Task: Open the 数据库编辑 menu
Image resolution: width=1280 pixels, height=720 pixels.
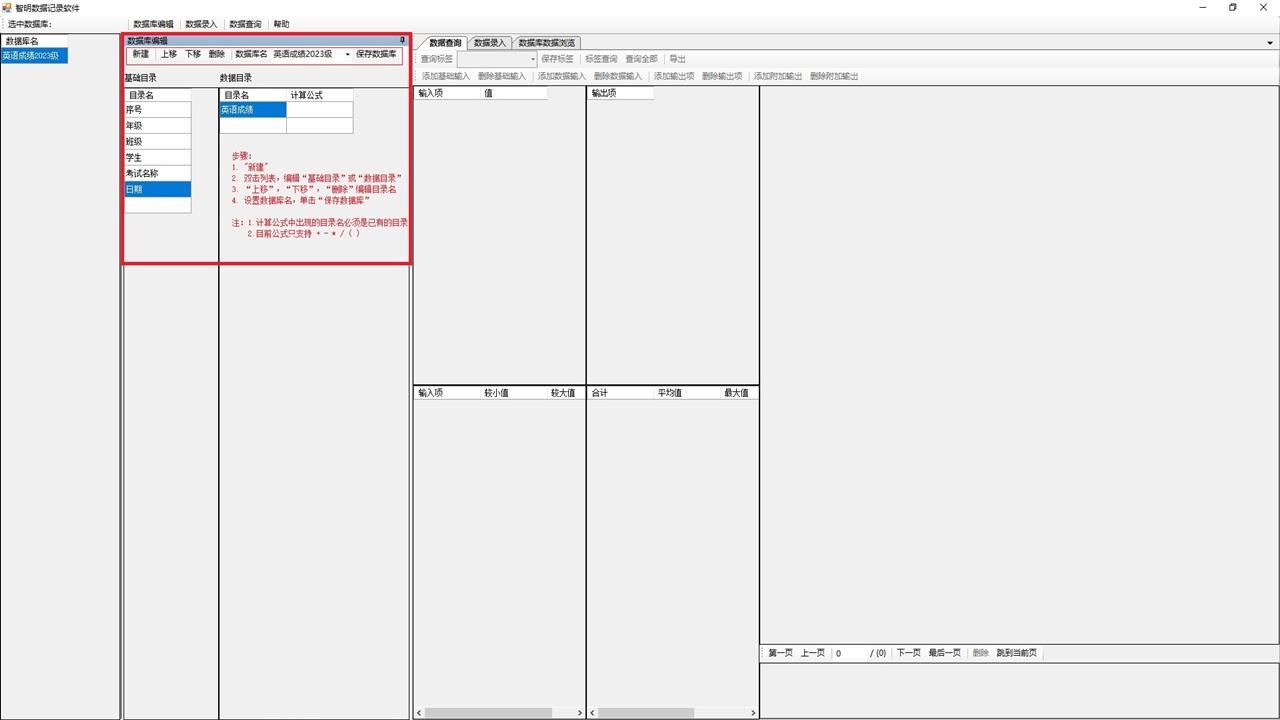Action: (153, 24)
